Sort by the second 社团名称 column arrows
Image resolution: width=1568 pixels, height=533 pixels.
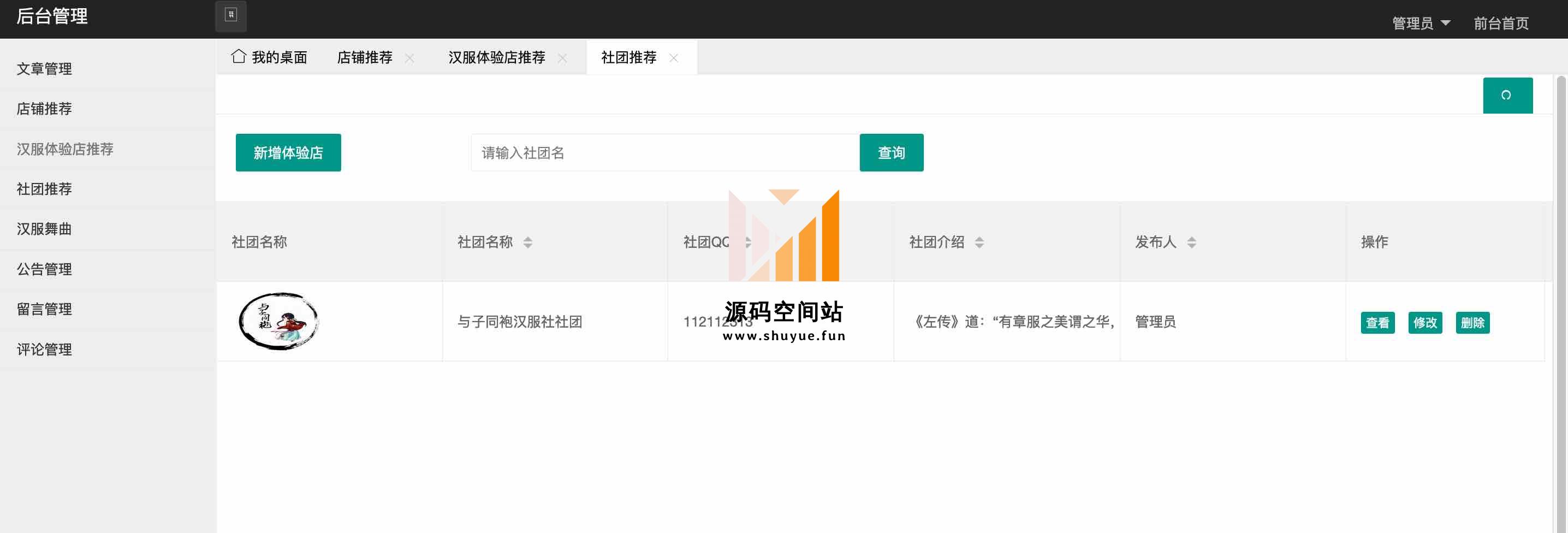coord(528,242)
